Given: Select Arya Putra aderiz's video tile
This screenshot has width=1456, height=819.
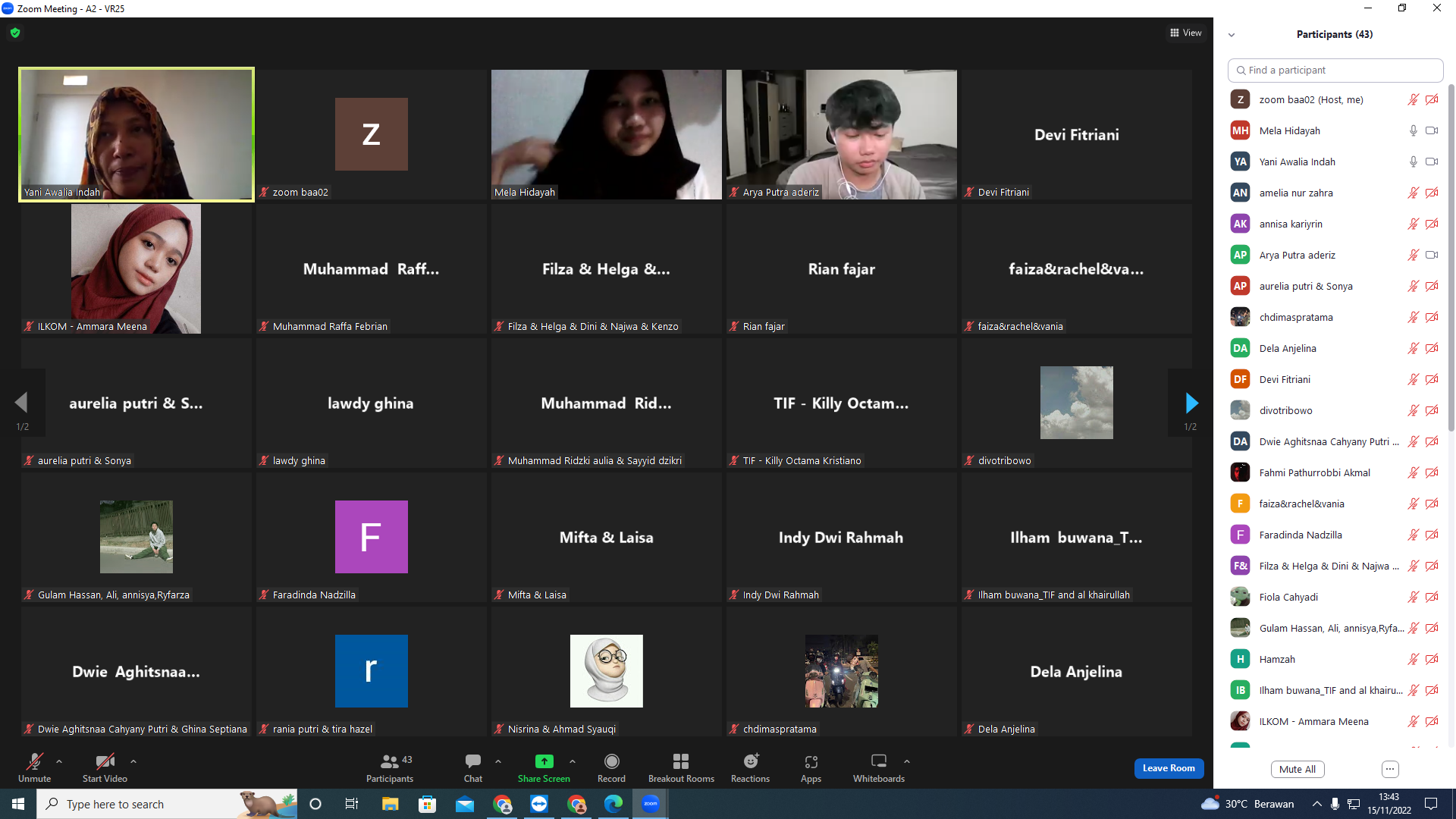Looking at the screenshot, I should point(842,134).
